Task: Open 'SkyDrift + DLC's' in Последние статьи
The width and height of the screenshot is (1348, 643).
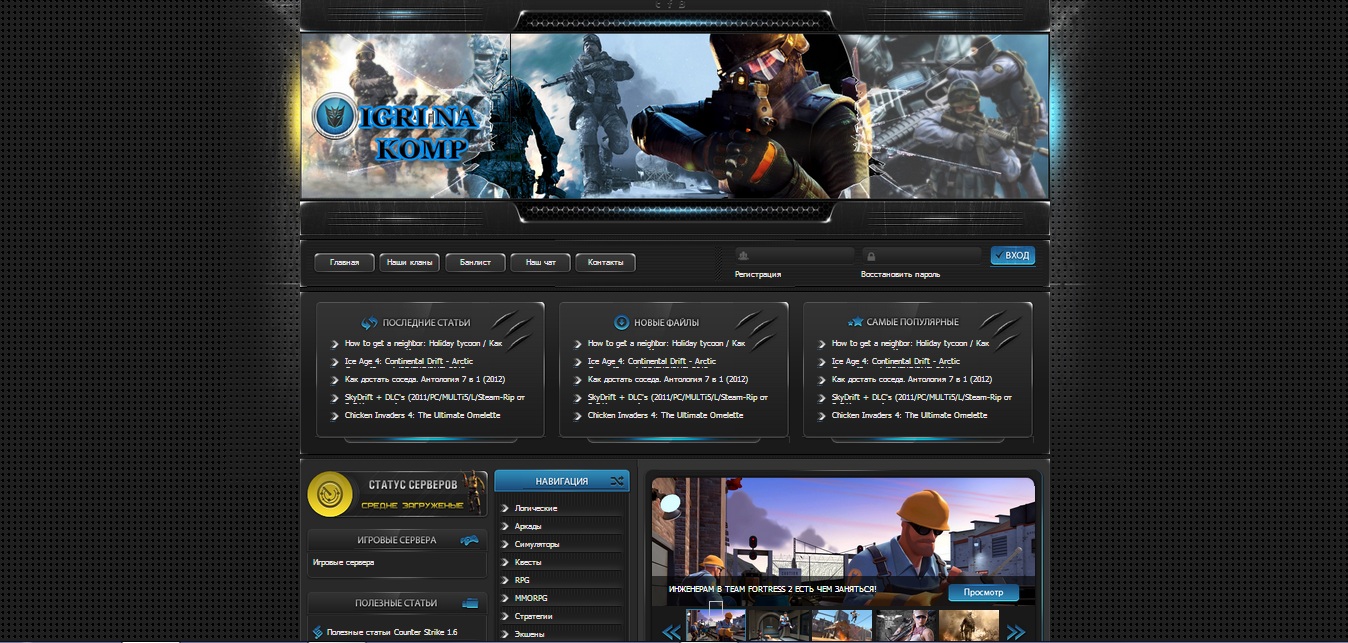Action: 435,397
